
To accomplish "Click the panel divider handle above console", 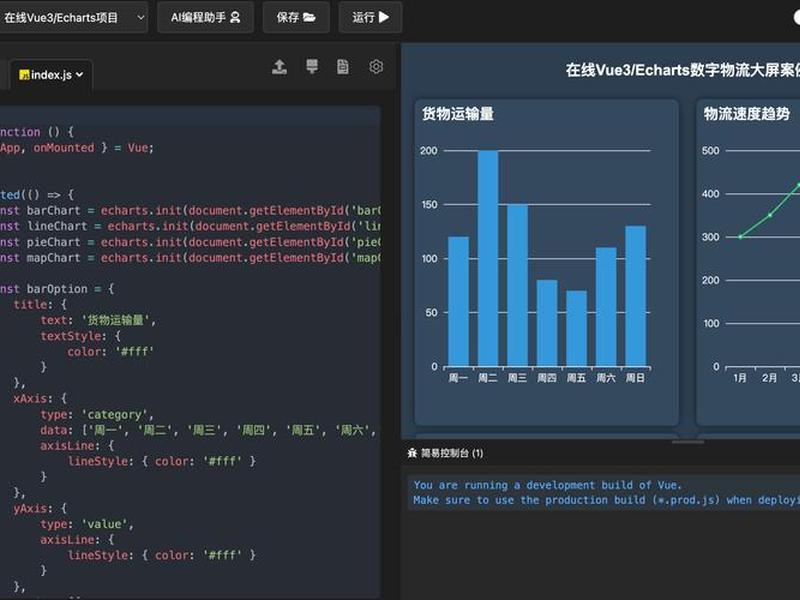I will click(x=688, y=442).
